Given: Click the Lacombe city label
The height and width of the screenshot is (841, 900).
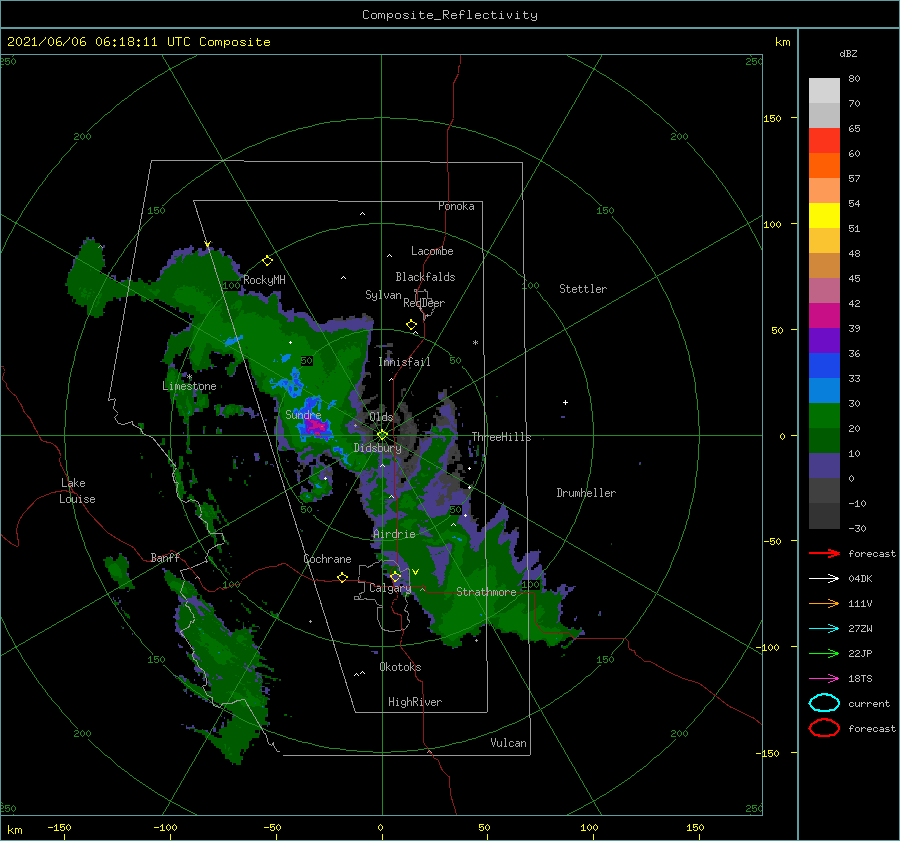Looking at the screenshot, I should click(x=432, y=251).
